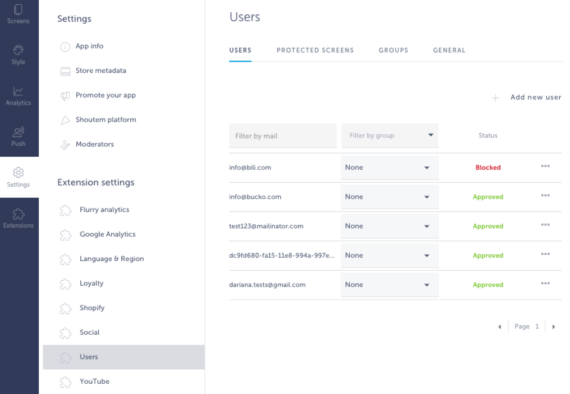This screenshot has width=570, height=394.
Task: Open the Push notifications section
Action: tap(18, 137)
